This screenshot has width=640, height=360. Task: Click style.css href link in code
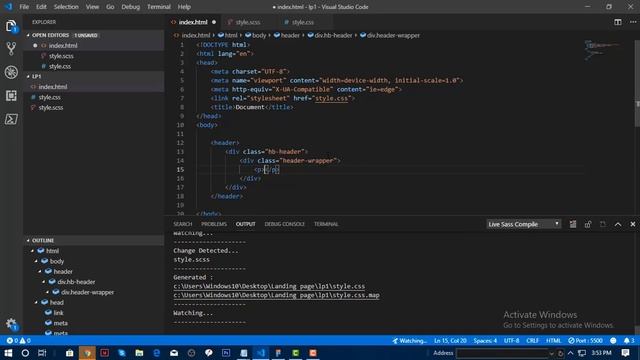point(331,98)
